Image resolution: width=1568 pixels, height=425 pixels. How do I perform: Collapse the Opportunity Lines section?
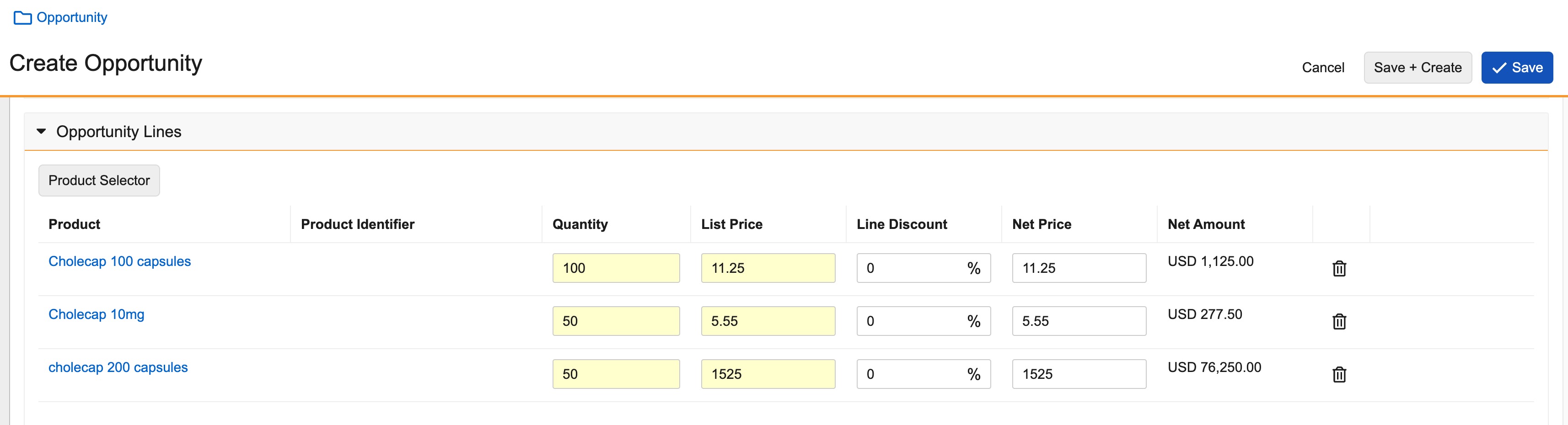click(x=41, y=131)
